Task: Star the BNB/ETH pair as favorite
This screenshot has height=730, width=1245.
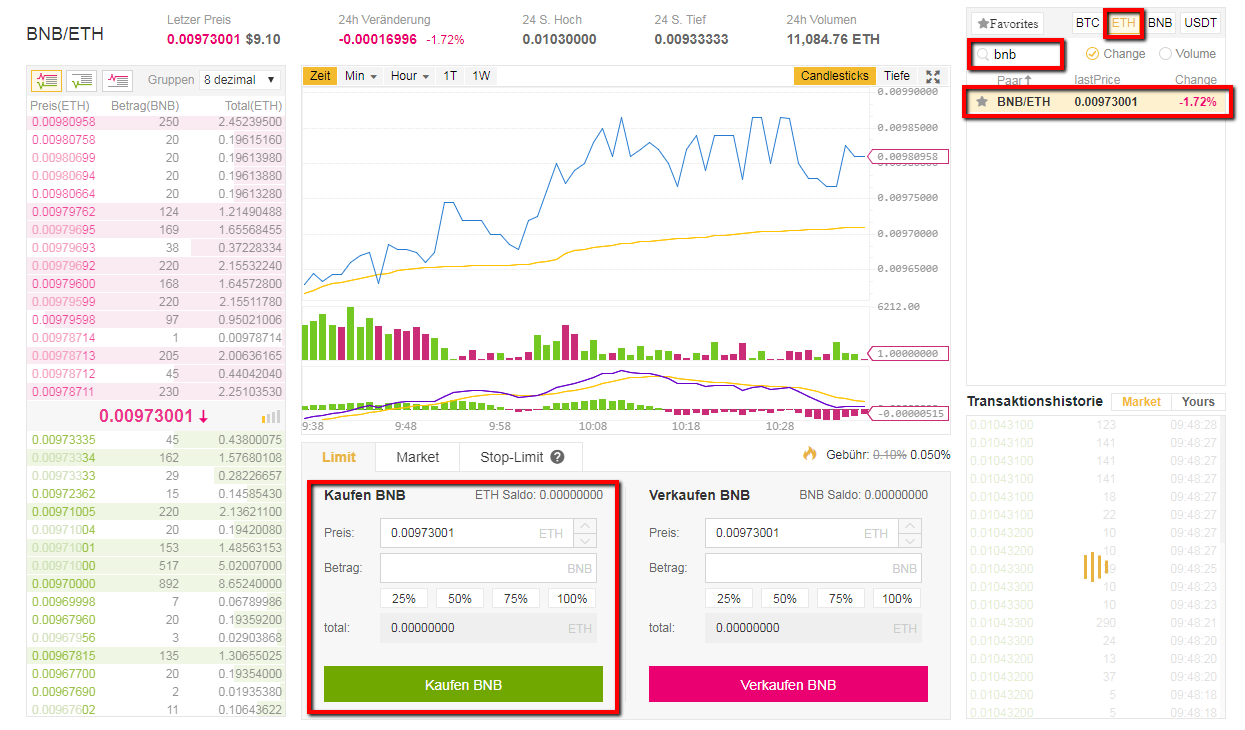Action: (982, 101)
